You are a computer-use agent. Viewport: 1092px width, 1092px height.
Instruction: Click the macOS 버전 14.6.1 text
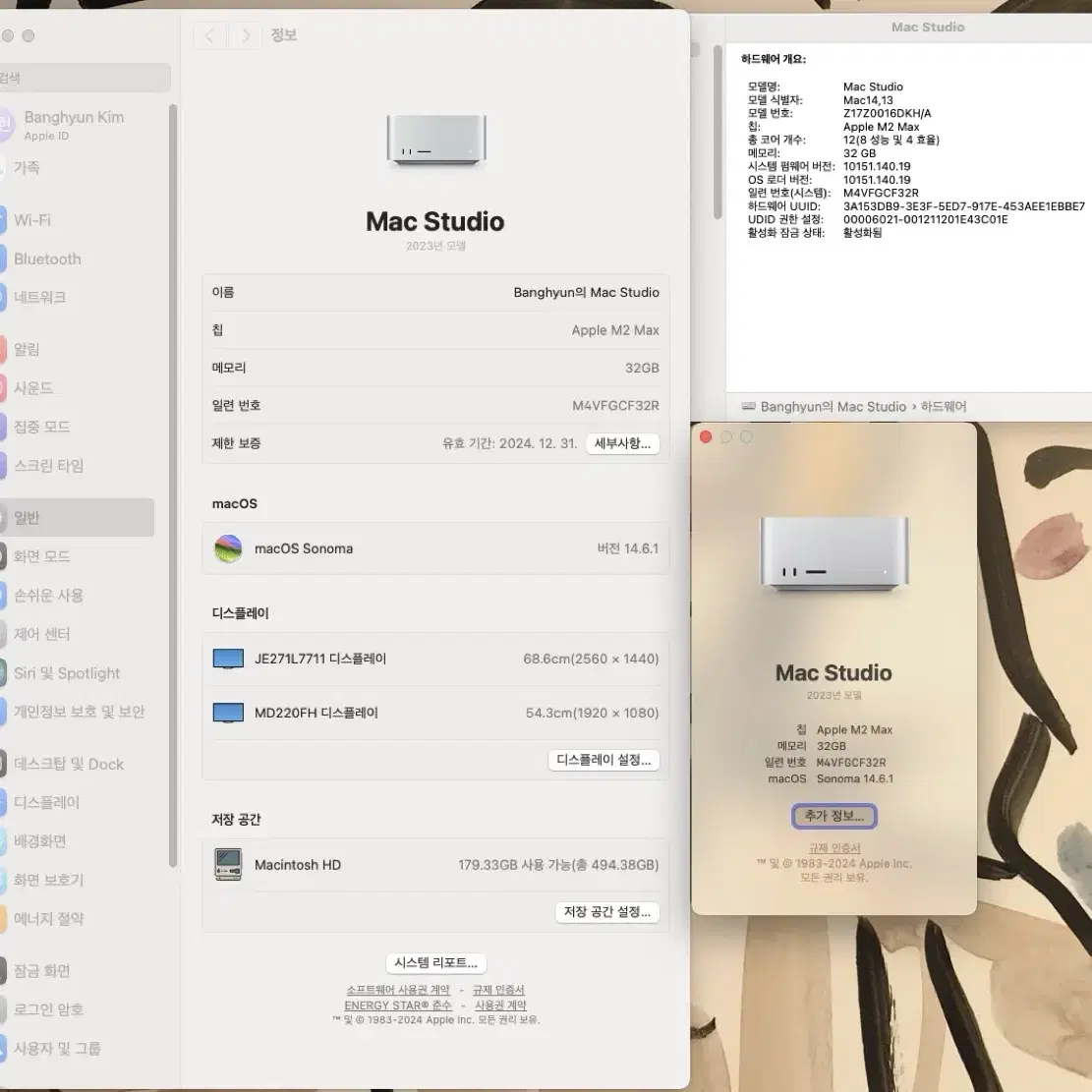[627, 548]
